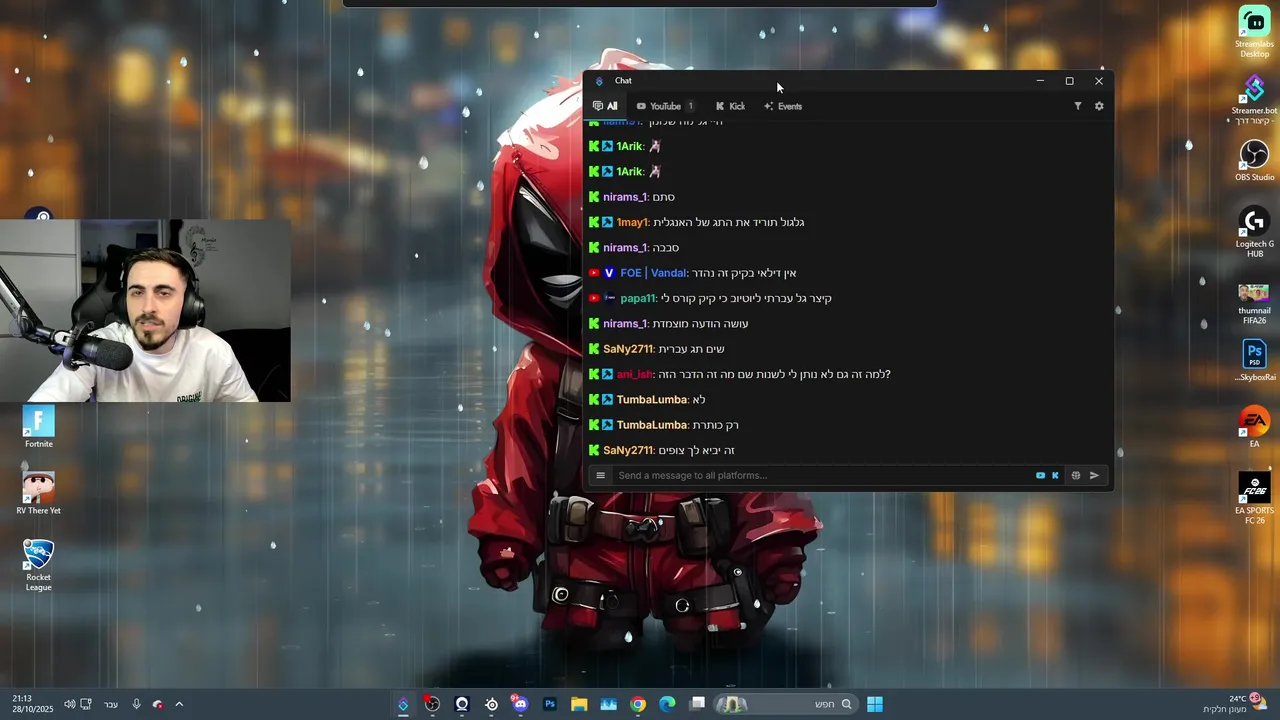Click the Send a message input field
Image resolution: width=1280 pixels, height=720 pixels.
[x=822, y=475]
